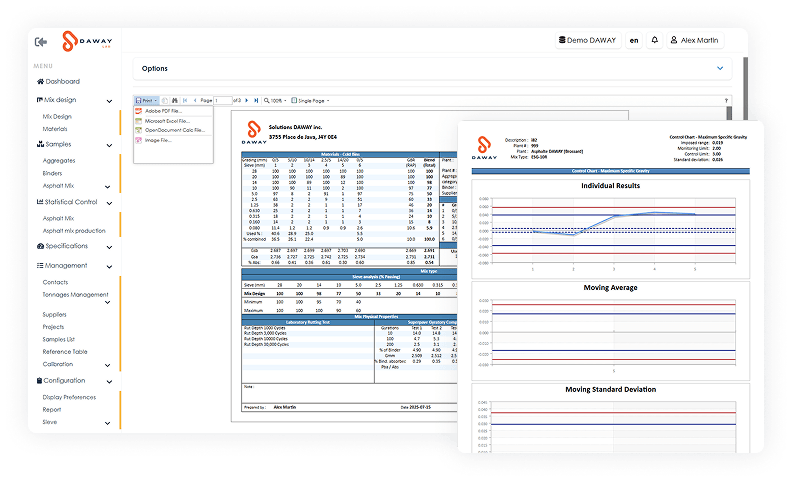
Task: Advance to next report page
Action: tap(247, 101)
